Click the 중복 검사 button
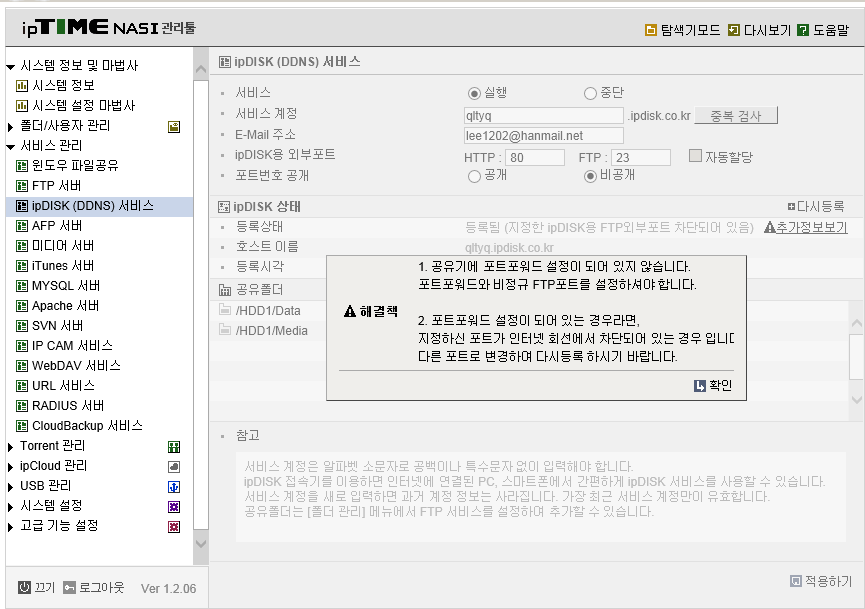The width and height of the screenshot is (865, 609). 736,115
